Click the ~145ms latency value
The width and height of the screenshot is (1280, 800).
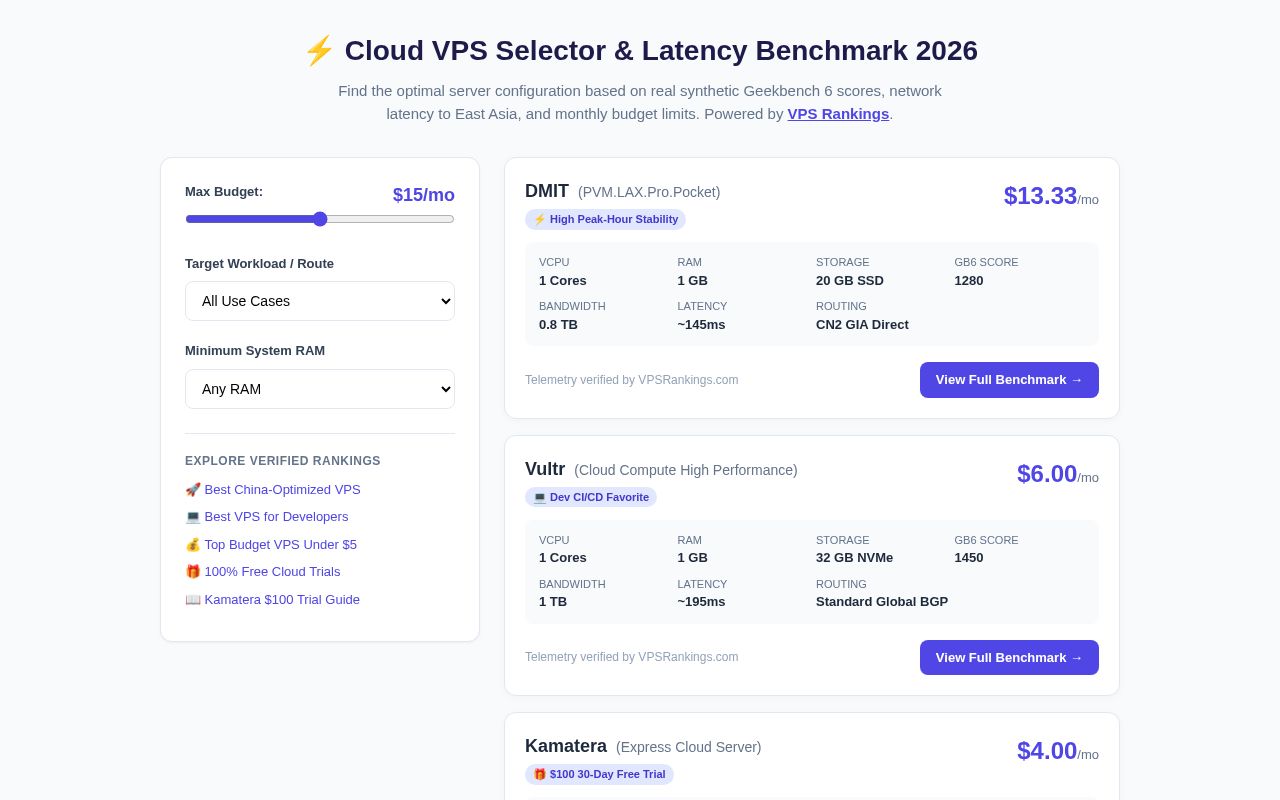701,325
